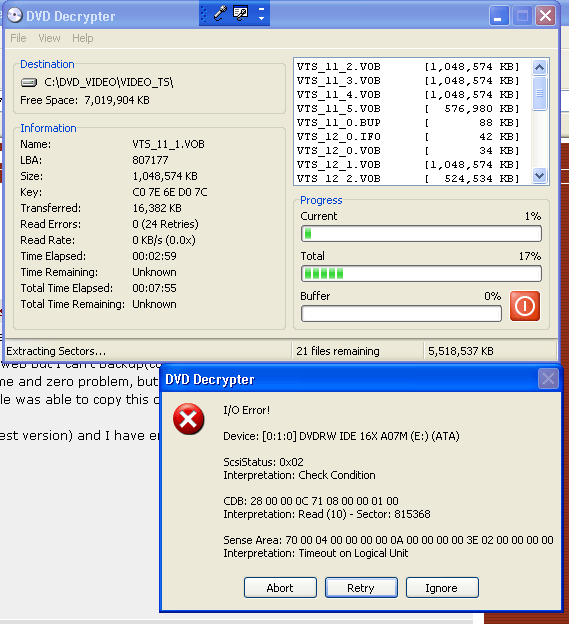Select VTS_12_0.IFO in file list
The height and width of the screenshot is (624, 569).
click(408, 136)
